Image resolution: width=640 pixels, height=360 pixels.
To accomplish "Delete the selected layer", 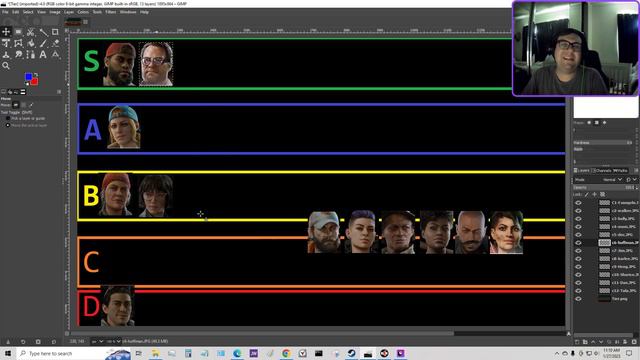I will click(633, 342).
